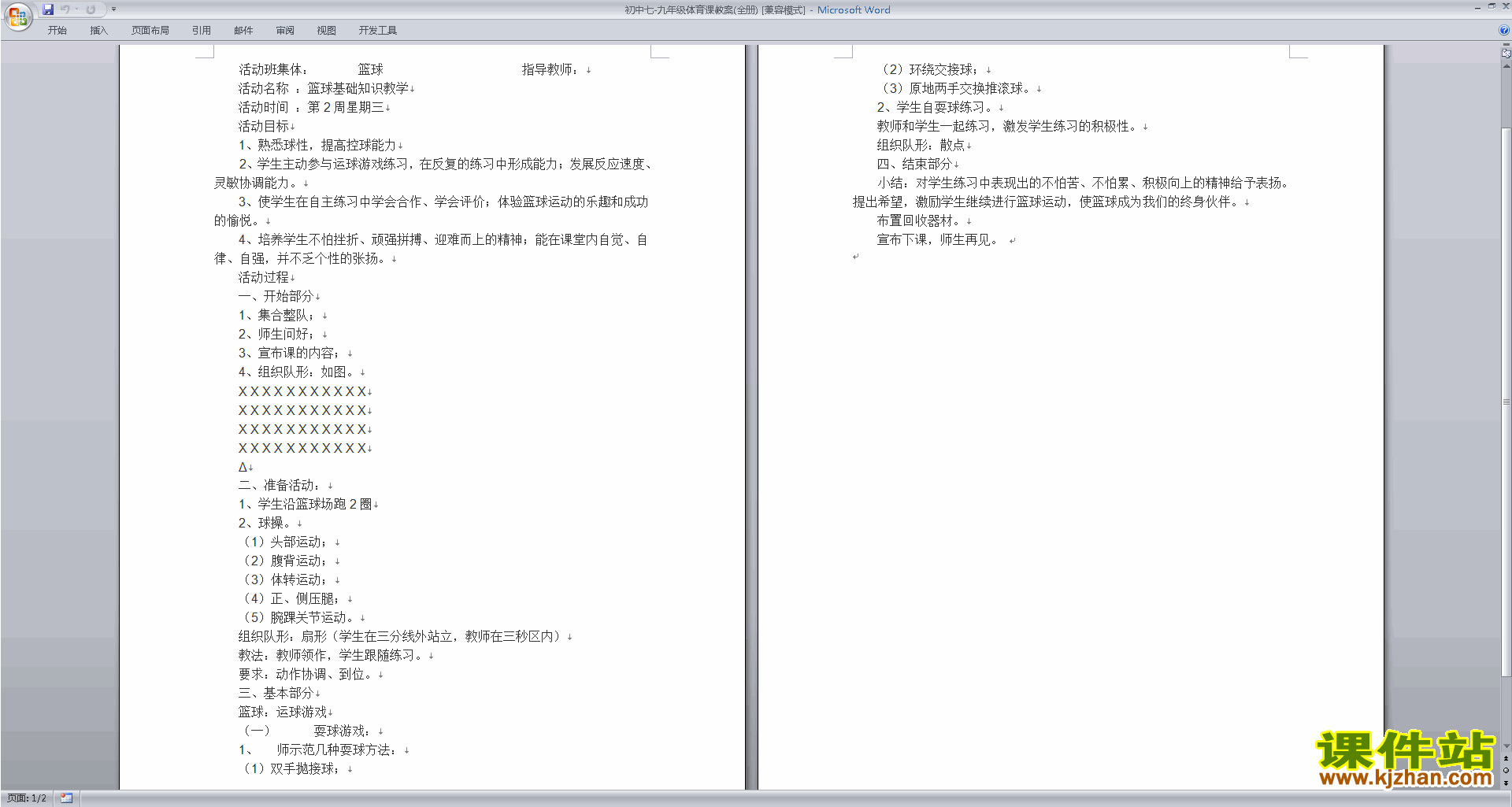
Task: Go to next page with double-down arrow
Action: pyautogui.click(x=1506, y=783)
